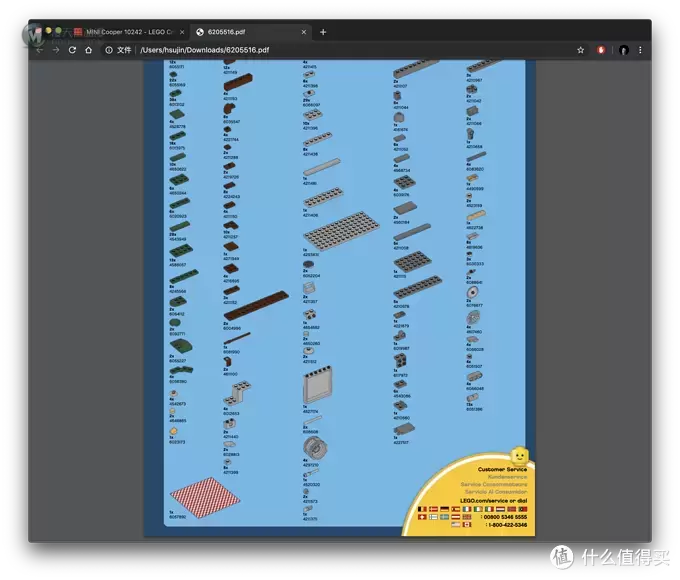This screenshot has width=680, height=580.
Task: Open the Chrome three-dot menu
Action: pyautogui.click(x=640, y=50)
